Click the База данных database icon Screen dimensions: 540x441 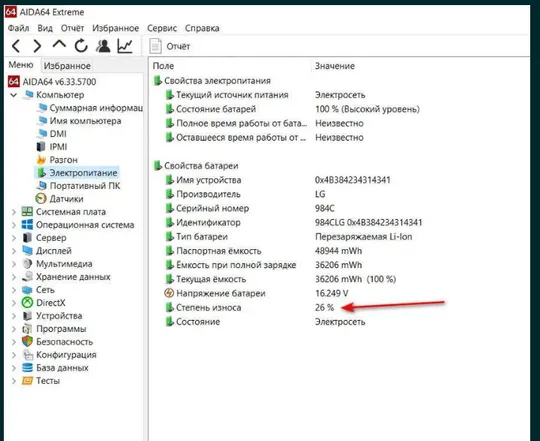[x=27, y=368]
